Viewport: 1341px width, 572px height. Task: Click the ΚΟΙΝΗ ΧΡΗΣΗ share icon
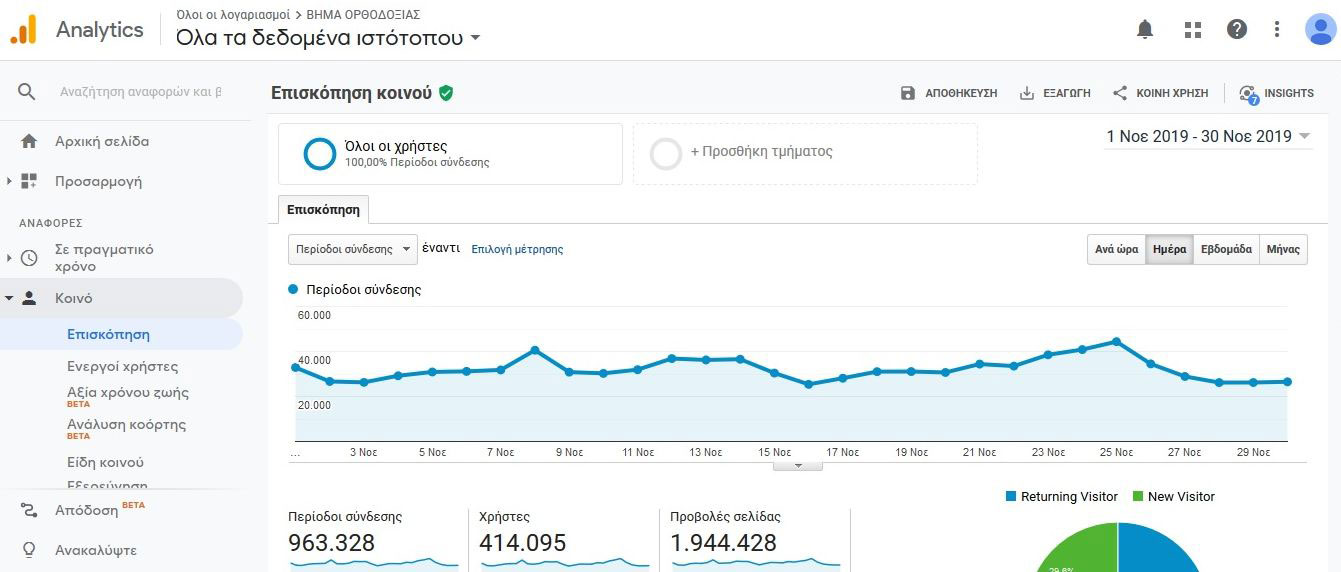pyautogui.click(x=1120, y=93)
